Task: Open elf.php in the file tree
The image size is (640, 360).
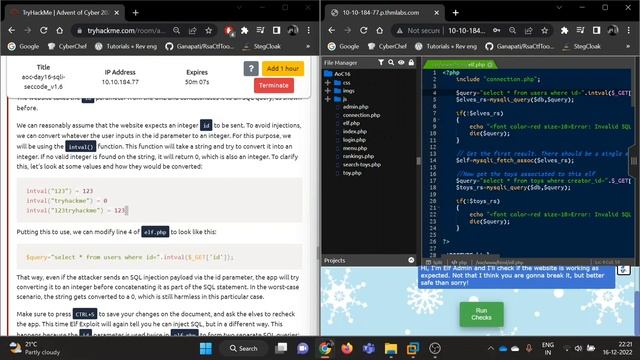Action: tap(351, 123)
